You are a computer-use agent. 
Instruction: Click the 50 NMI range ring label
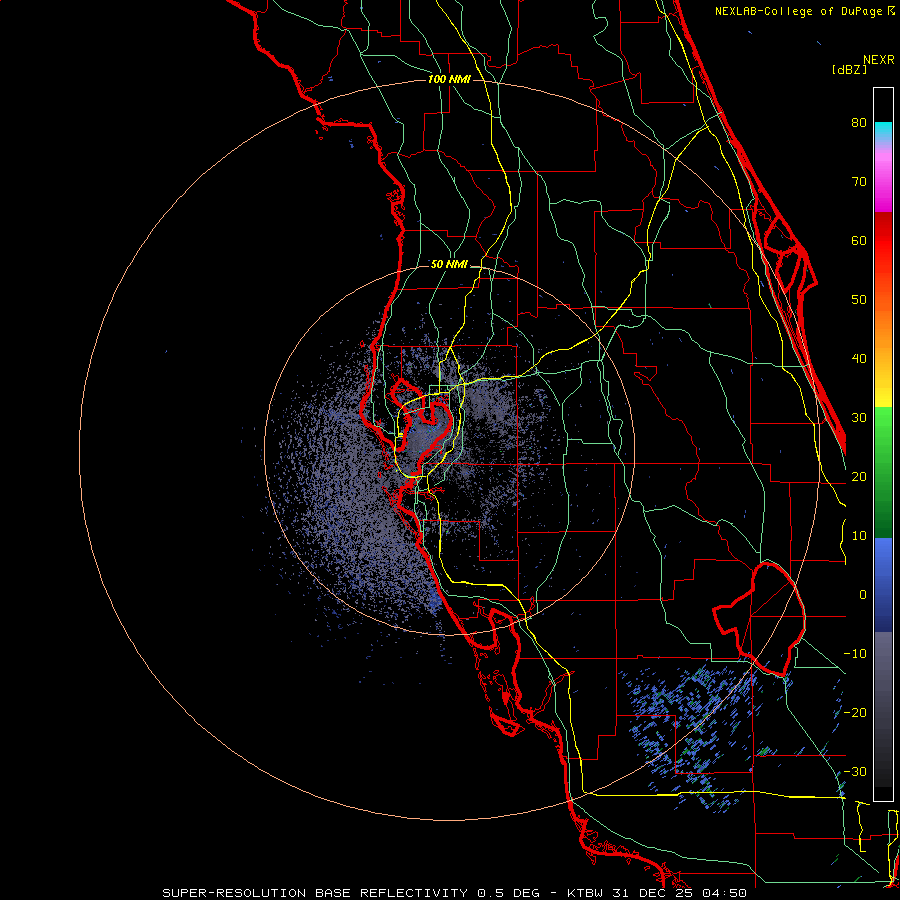[449, 265]
